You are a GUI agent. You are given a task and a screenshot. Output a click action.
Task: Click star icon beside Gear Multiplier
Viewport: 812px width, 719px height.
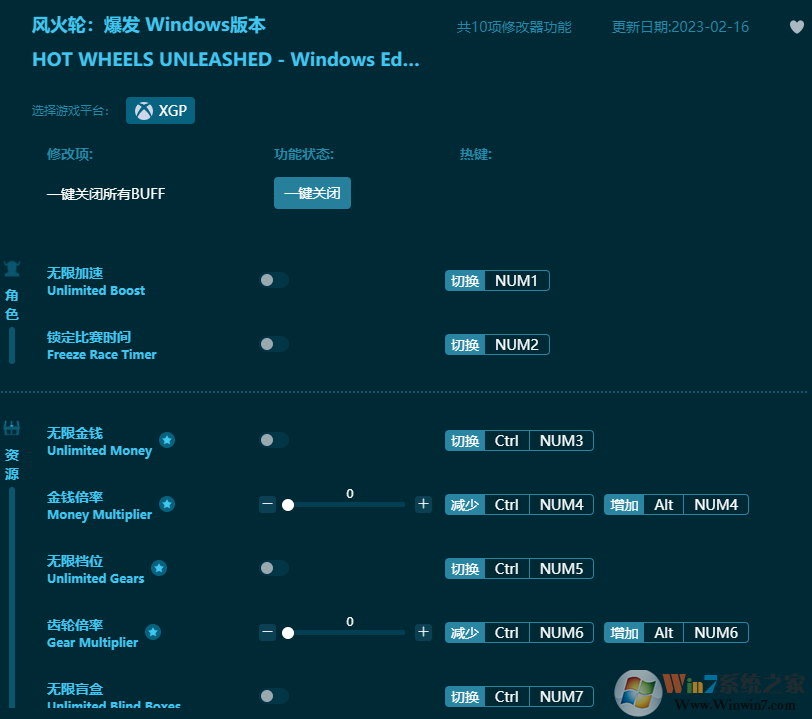(x=153, y=632)
